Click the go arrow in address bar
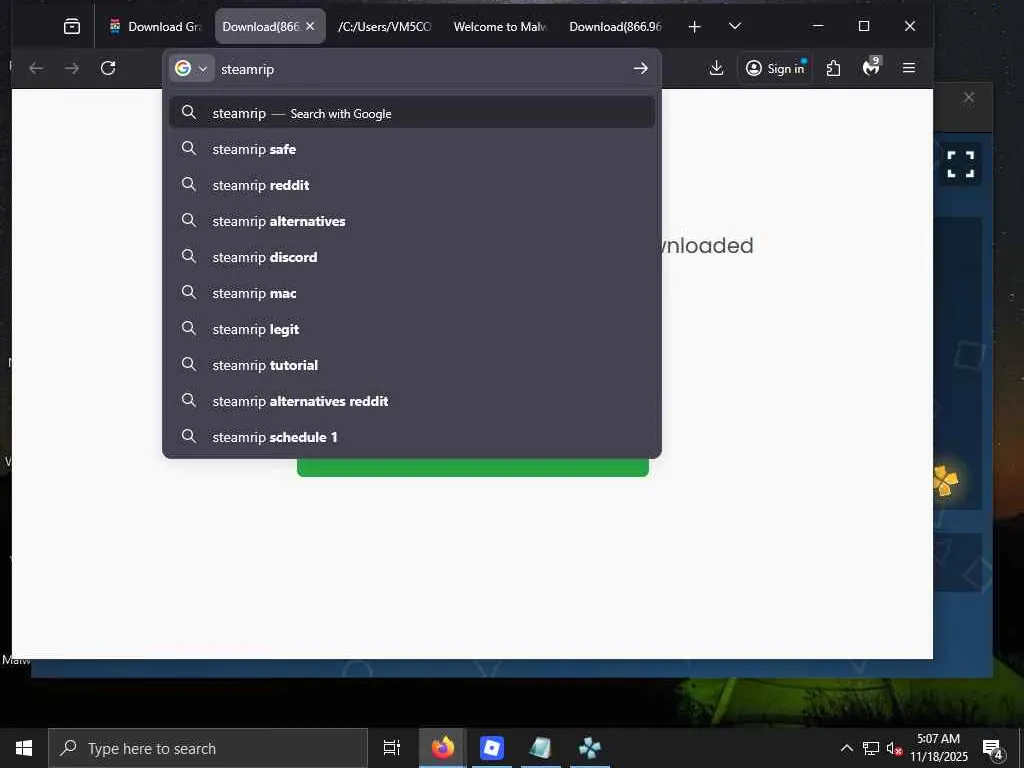 coord(641,68)
